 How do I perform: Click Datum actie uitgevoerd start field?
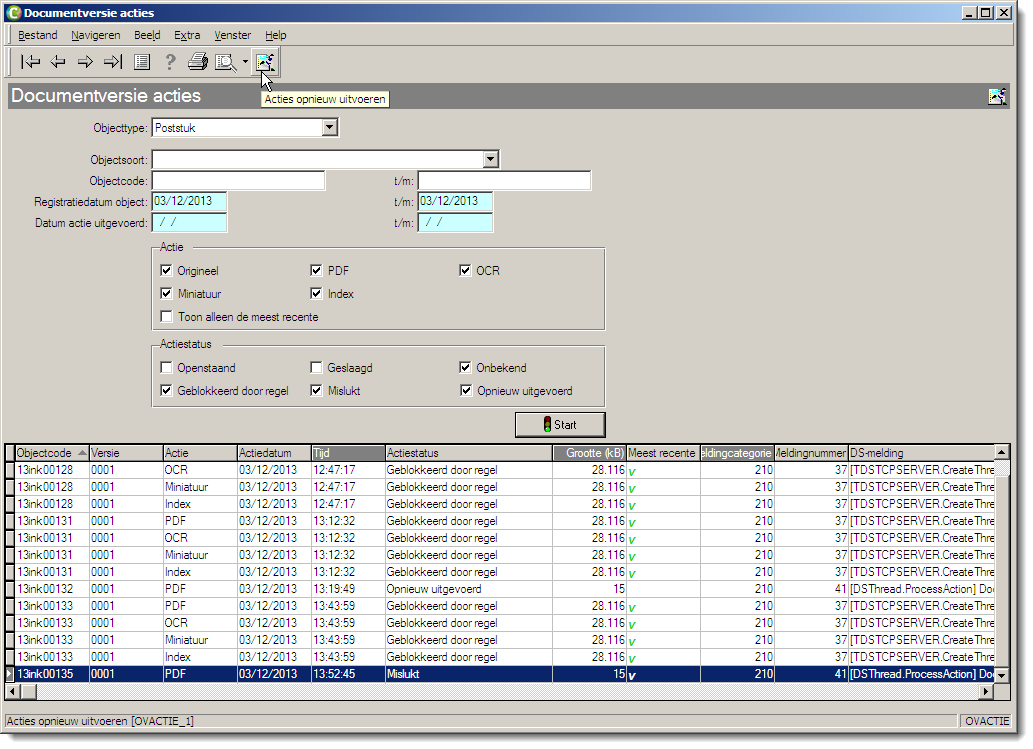(x=190, y=223)
